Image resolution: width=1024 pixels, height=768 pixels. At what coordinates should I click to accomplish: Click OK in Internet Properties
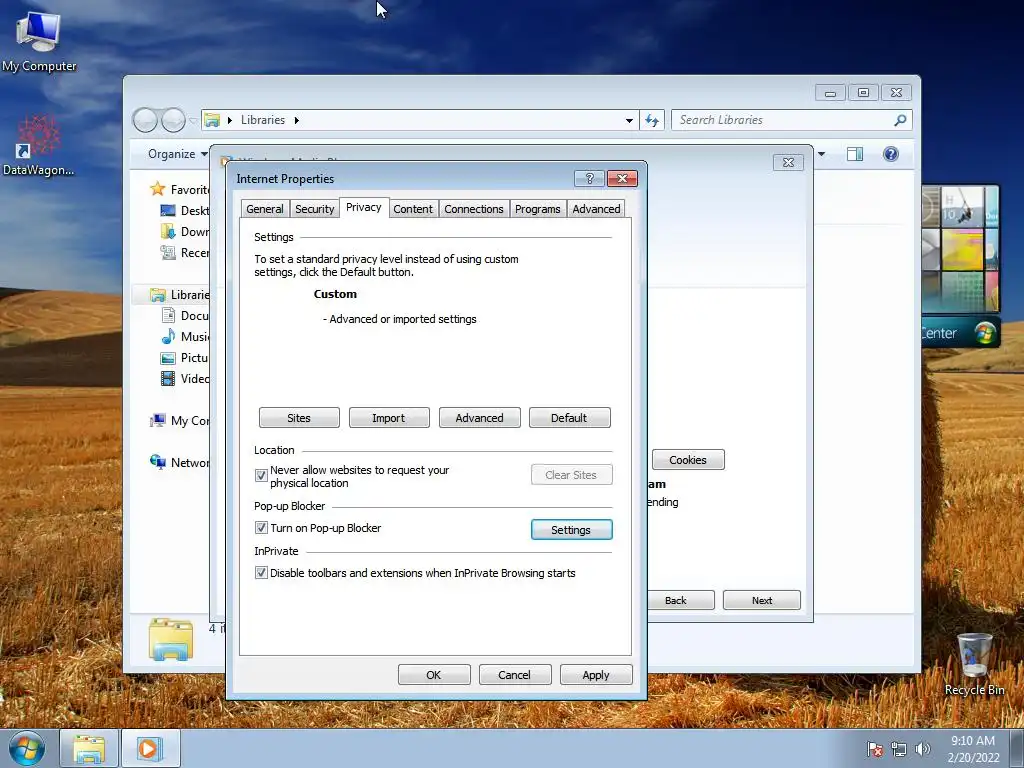click(x=434, y=675)
